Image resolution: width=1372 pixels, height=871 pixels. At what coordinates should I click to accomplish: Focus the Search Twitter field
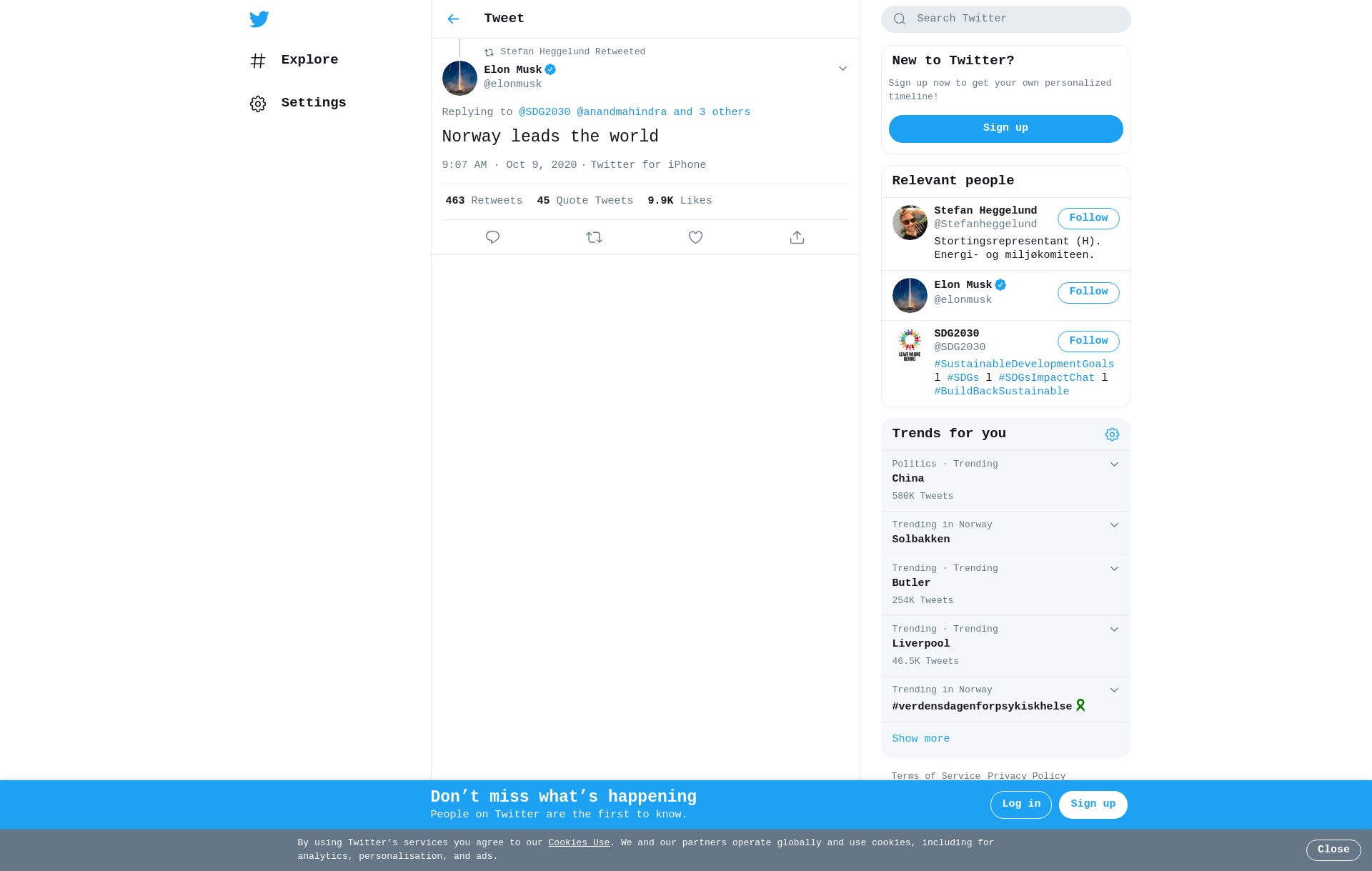tap(1005, 19)
